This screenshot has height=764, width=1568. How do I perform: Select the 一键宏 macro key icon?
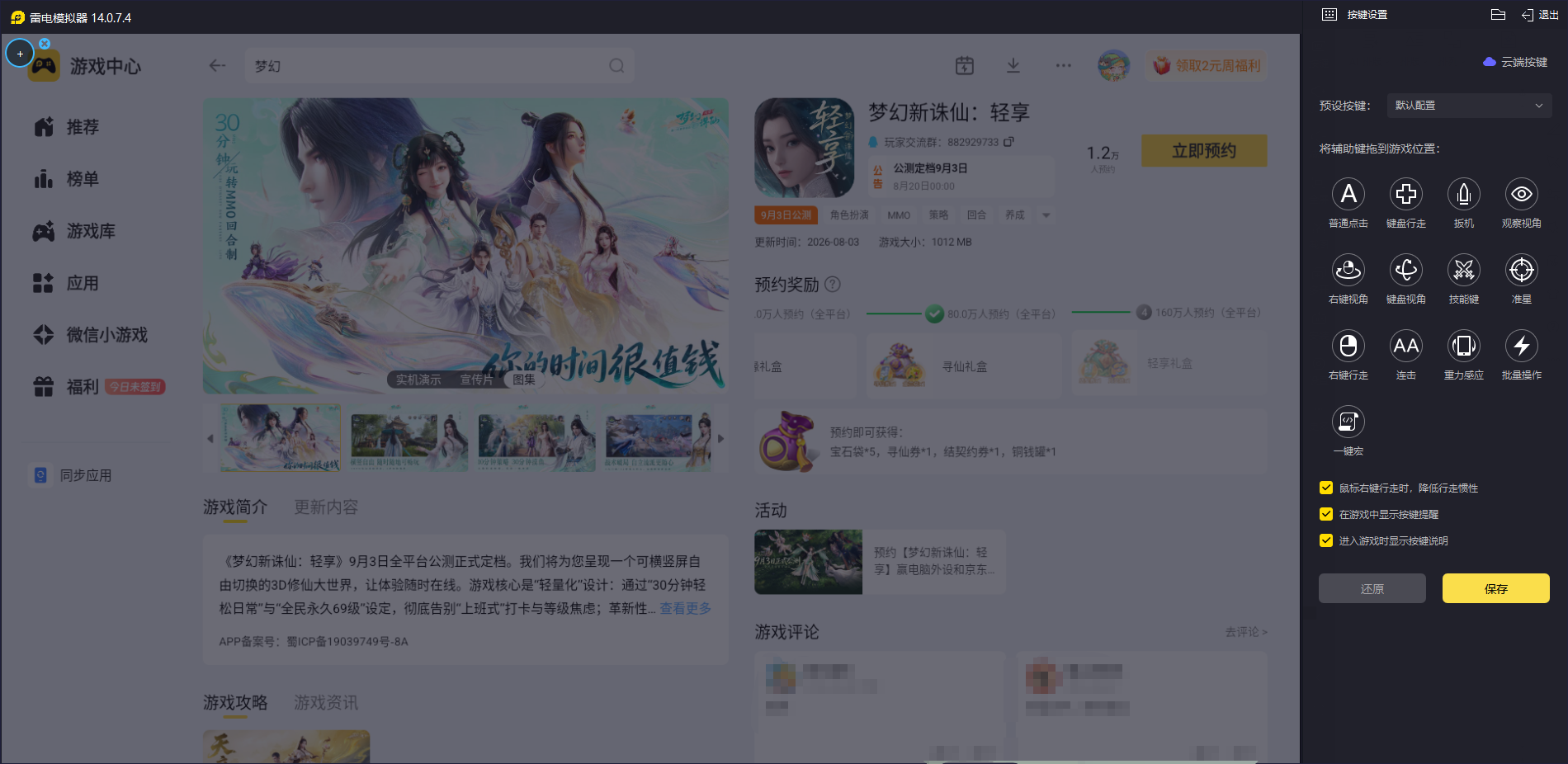click(x=1348, y=422)
